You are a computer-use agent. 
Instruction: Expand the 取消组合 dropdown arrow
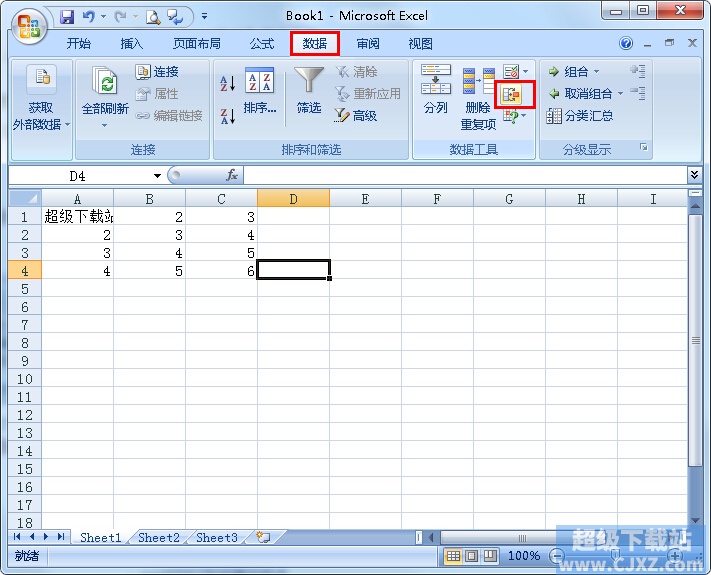620,94
